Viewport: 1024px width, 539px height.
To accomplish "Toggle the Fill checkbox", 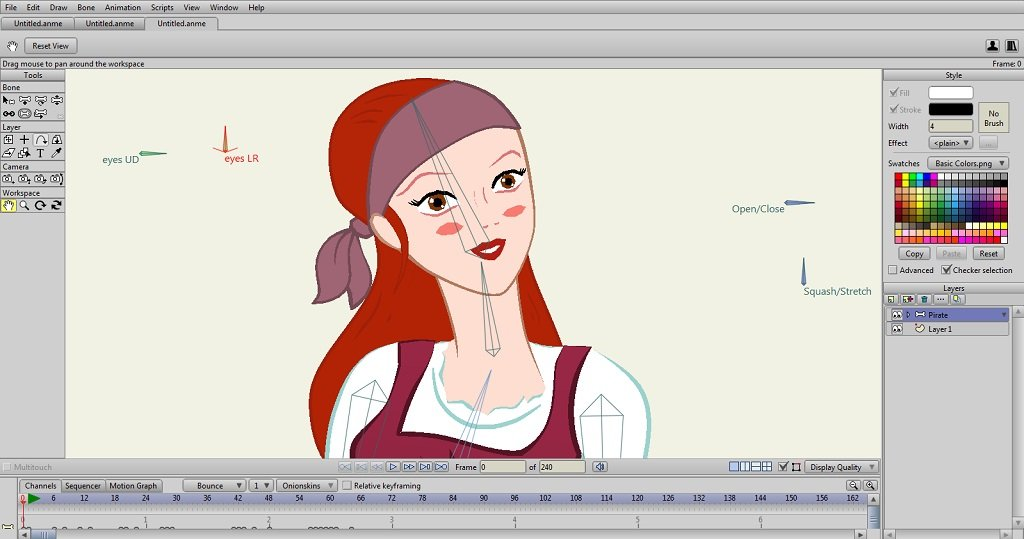I will pos(893,93).
